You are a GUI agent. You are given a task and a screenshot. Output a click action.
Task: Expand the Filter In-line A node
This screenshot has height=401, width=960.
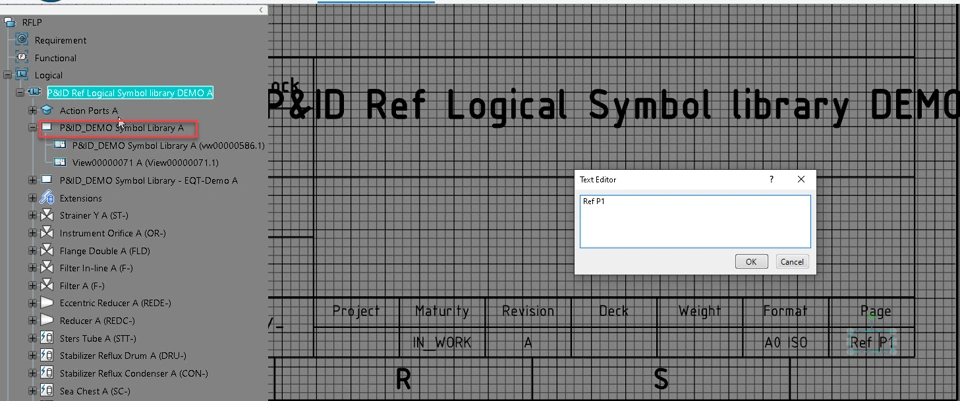click(x=32, y=268)
